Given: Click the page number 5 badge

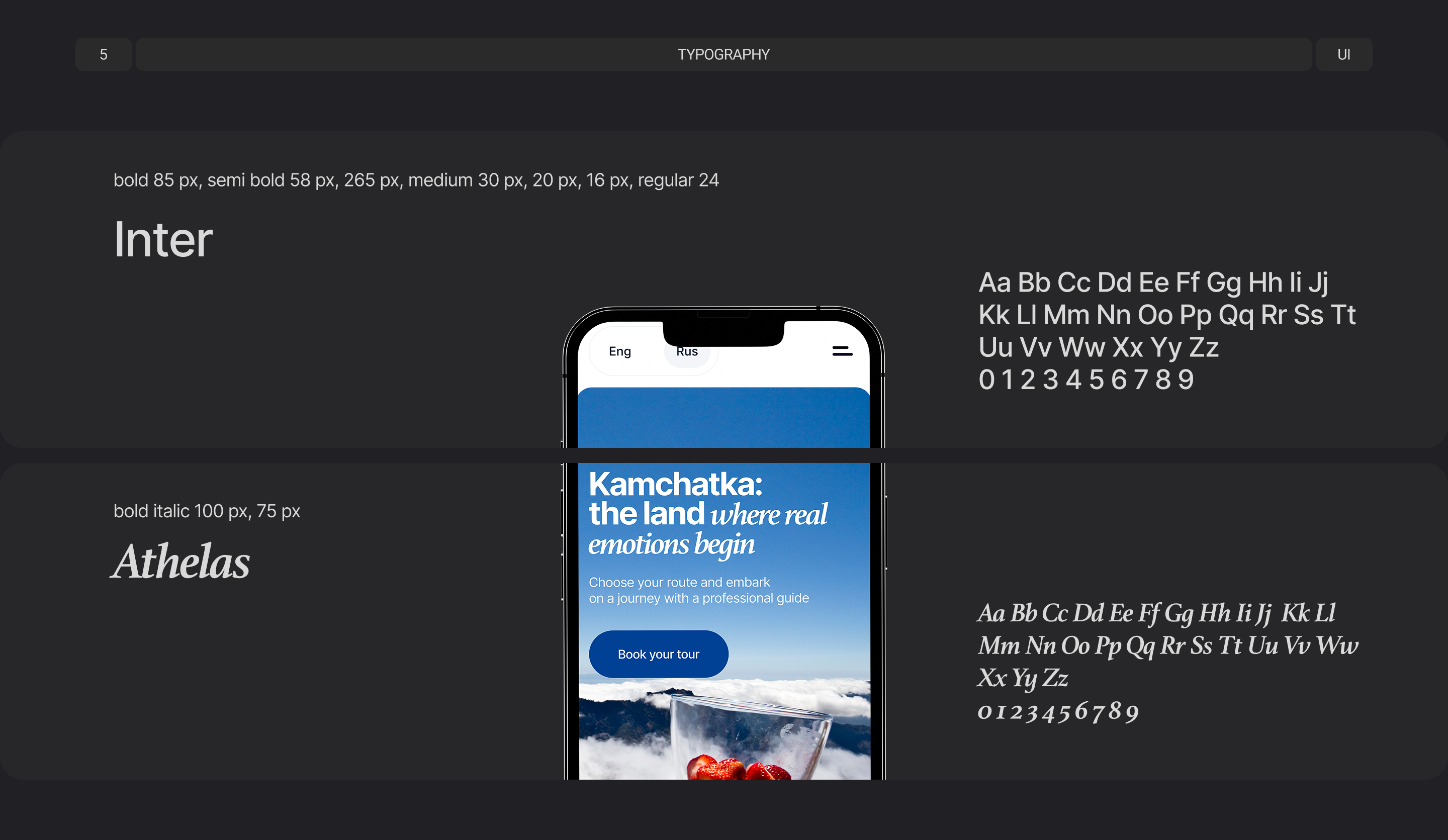Looking at the screenshot, I should click(x=104, y=55).
